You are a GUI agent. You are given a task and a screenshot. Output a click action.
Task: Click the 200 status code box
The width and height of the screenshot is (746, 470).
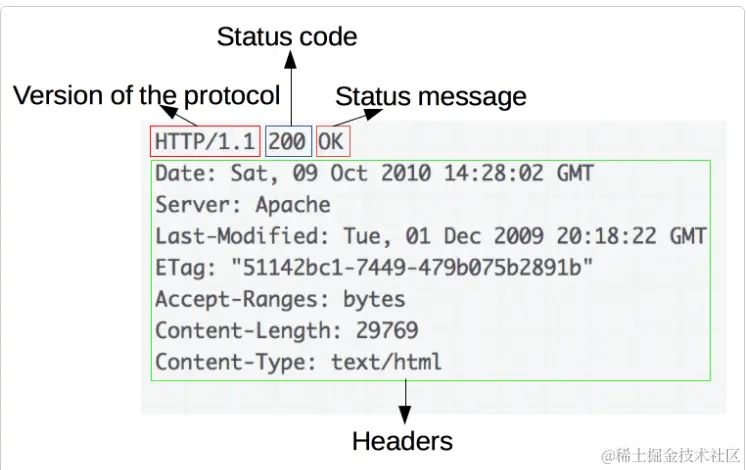(x=287, y=141)
